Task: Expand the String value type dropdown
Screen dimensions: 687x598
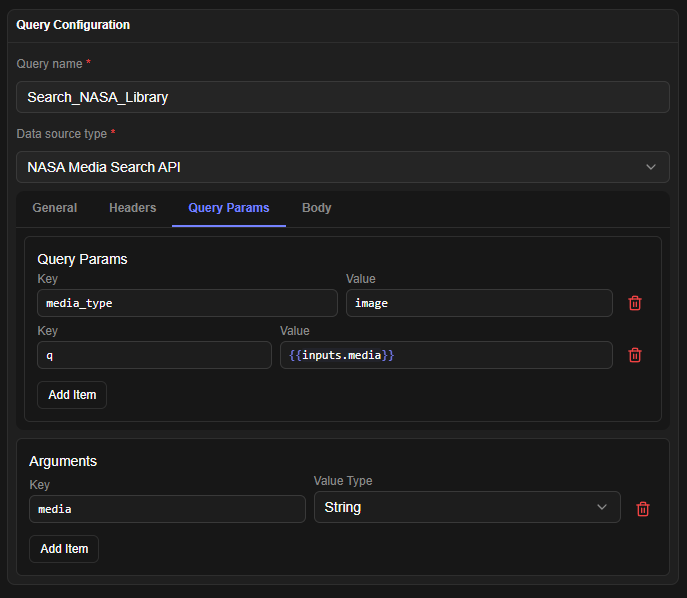Action: [x=467, y=507]
